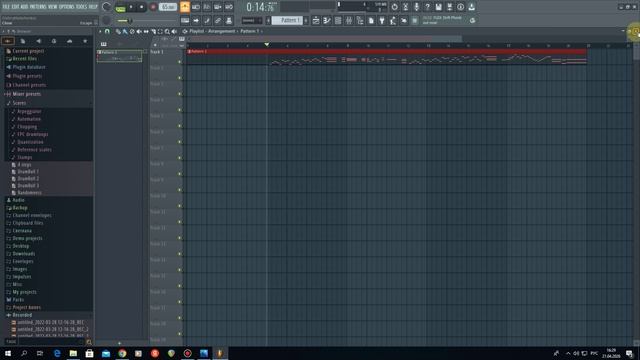Screen dimensions: 640x360
Task: Click the render audio file icon
Action: coord(449,7)
